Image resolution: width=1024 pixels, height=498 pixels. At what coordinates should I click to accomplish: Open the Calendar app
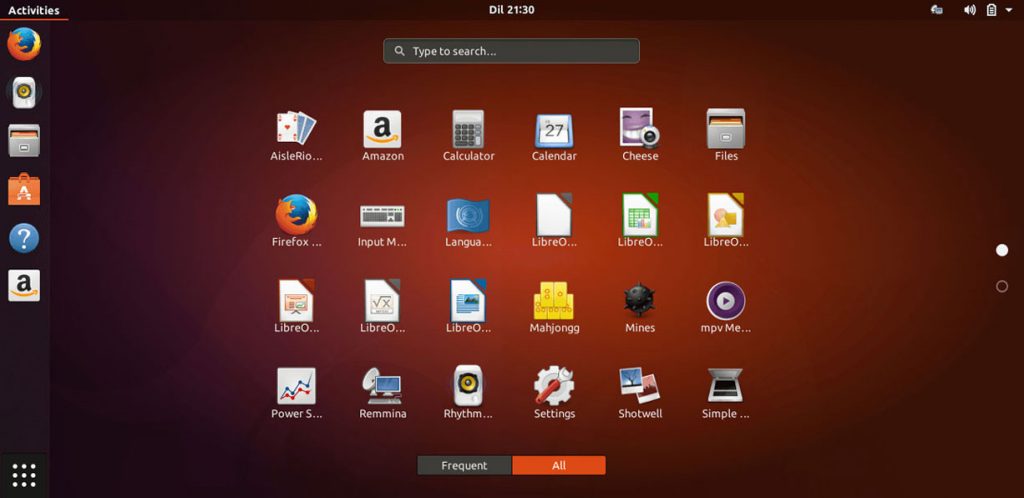[x=554, y=131]
